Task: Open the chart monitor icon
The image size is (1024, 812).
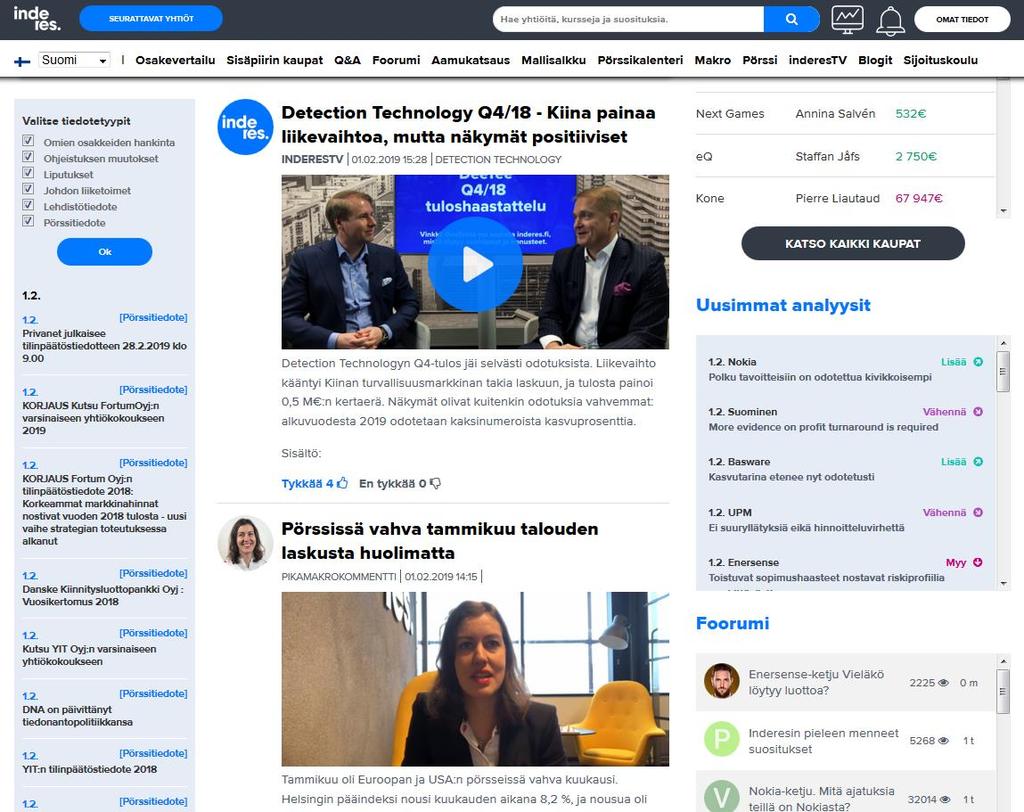Action: pyautogui.click(x=847, y=20)
